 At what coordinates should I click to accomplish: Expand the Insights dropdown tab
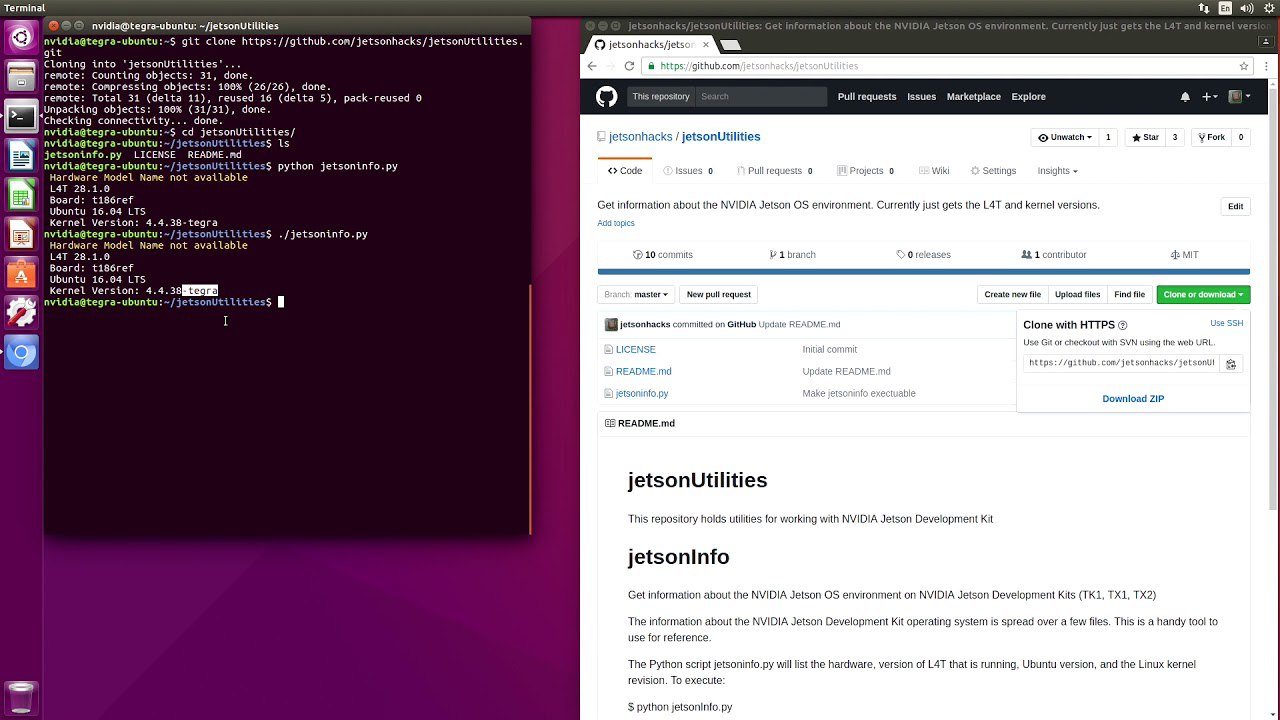[1057, 171]
